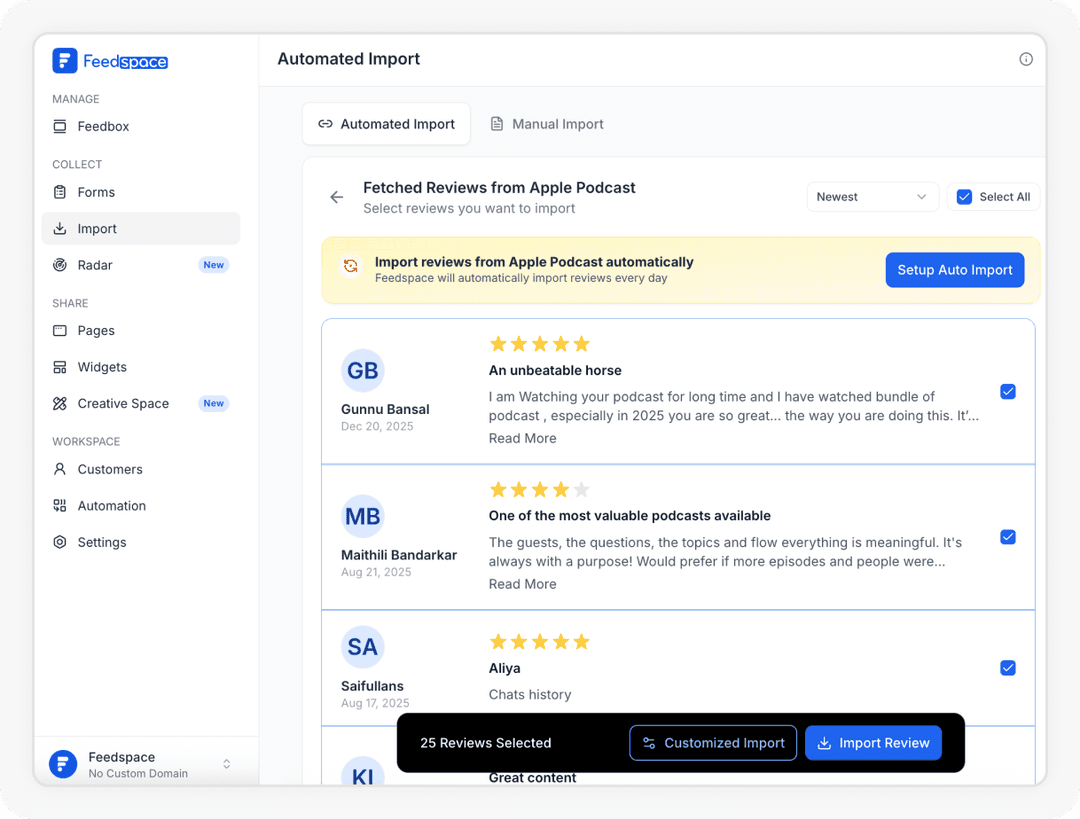The image size is (1080, 819).
Task: Click the five-star rating on Gunnu Bansal's review
Action: point(540,344)
